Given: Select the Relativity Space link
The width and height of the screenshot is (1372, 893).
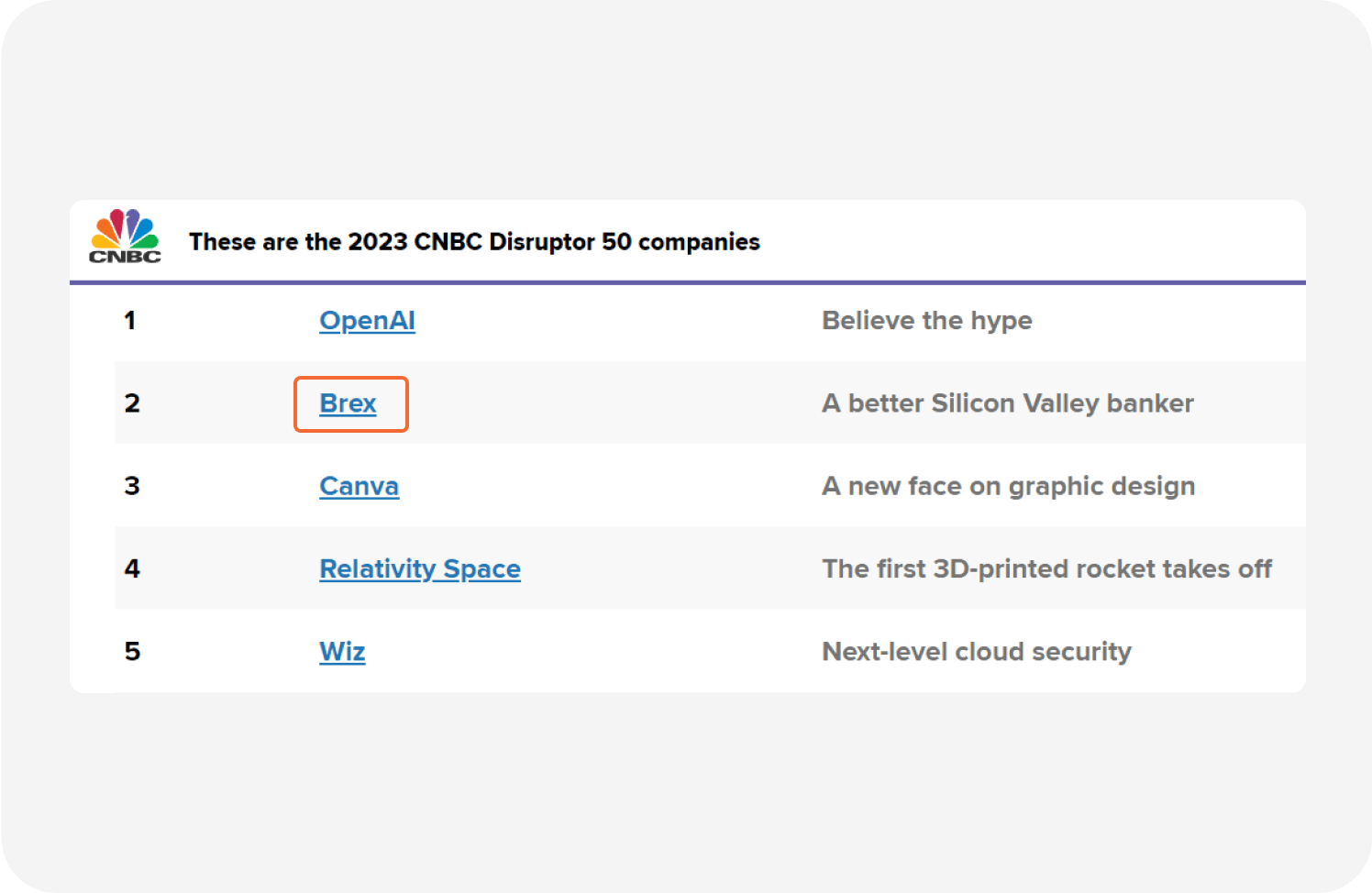Looking at the screenshot, I should tap(419, 568).
